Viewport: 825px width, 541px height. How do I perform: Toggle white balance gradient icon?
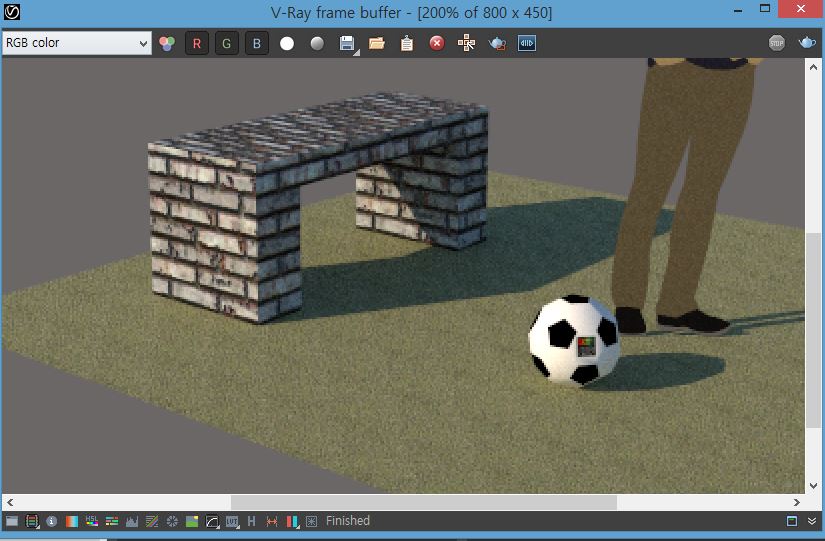[x=72, y=522]
